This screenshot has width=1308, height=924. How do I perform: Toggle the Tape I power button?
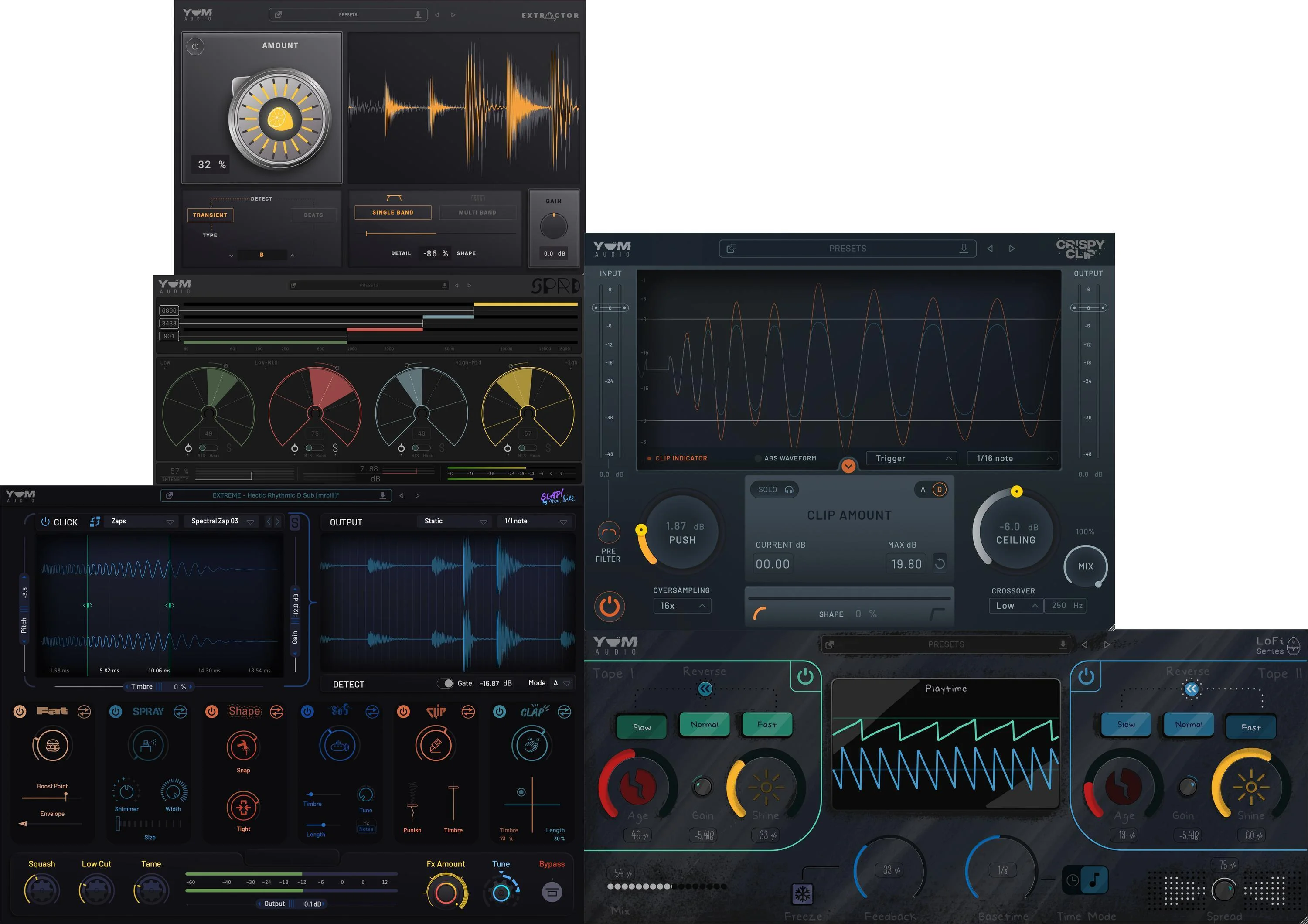click(x=805, y=676)
